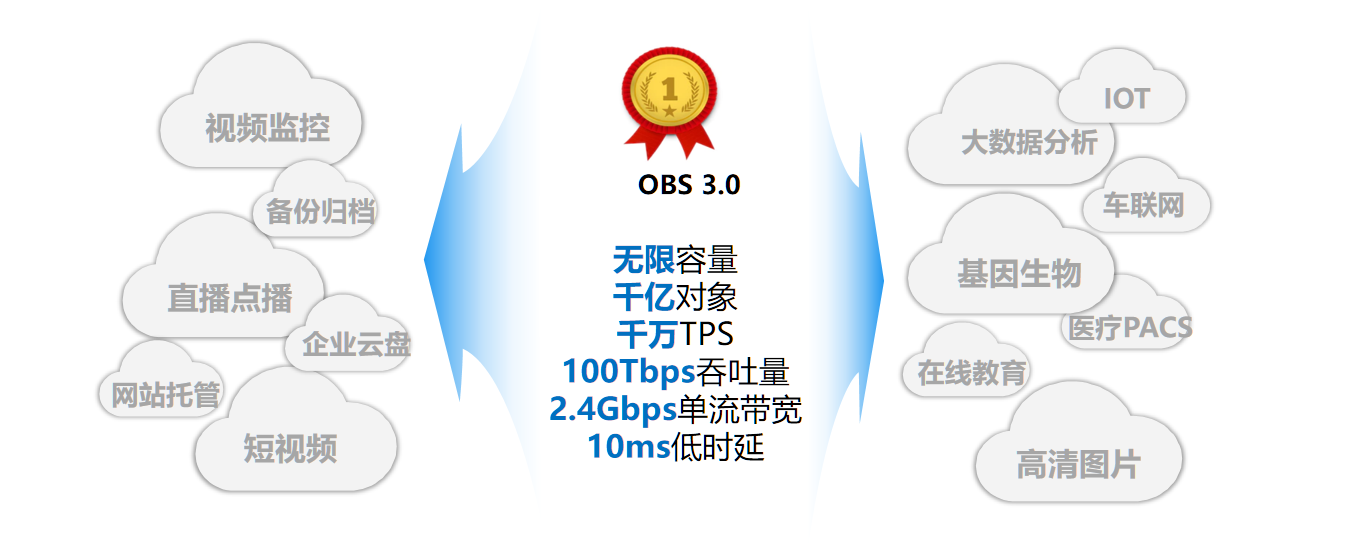This screenshot has width=1351, height=555.
Task: Click the 无限容量 text line
Action: (675, 260)
